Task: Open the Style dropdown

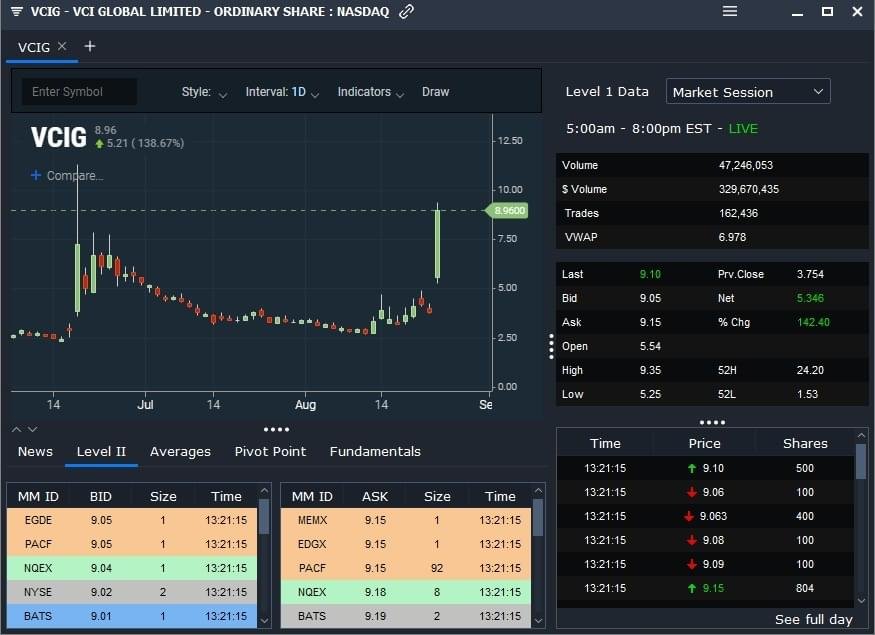Action: (204, 92)
